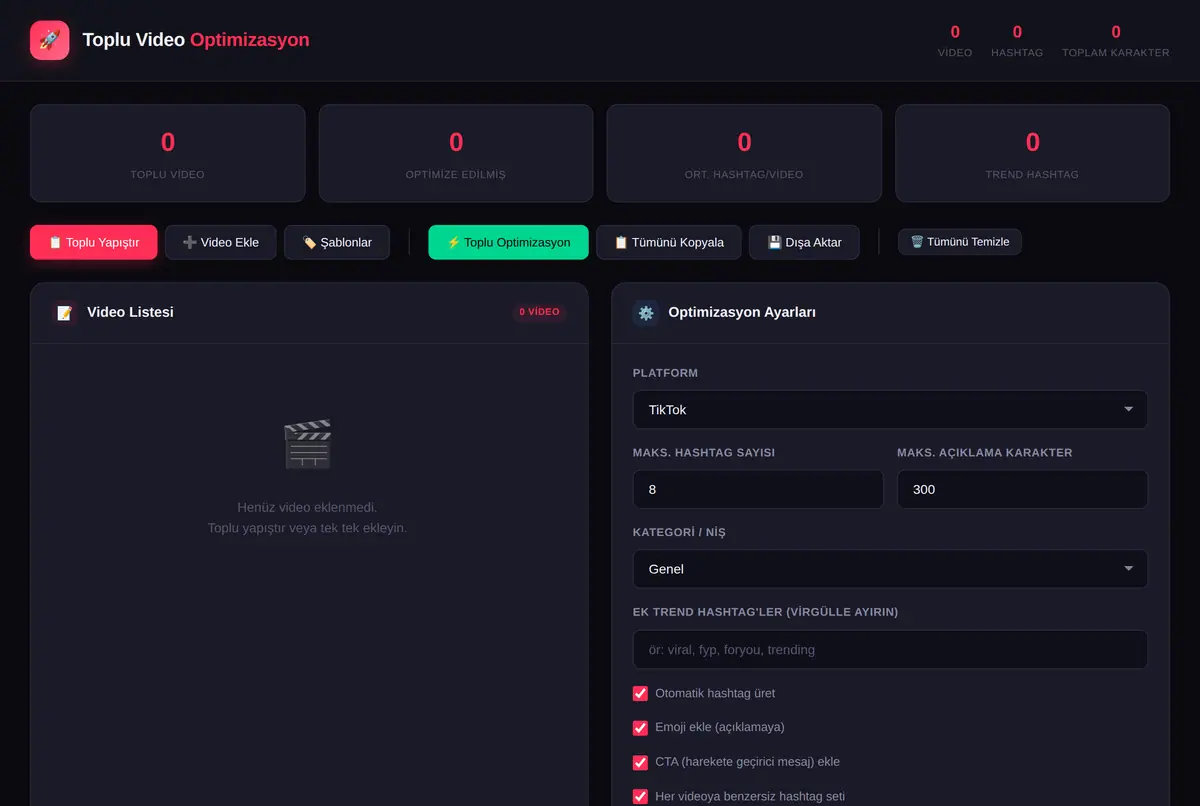1200x806 pixels.
Task: Uncheck CTA (harekete geçirici mesaj) ekle
Action: [641, 762]
